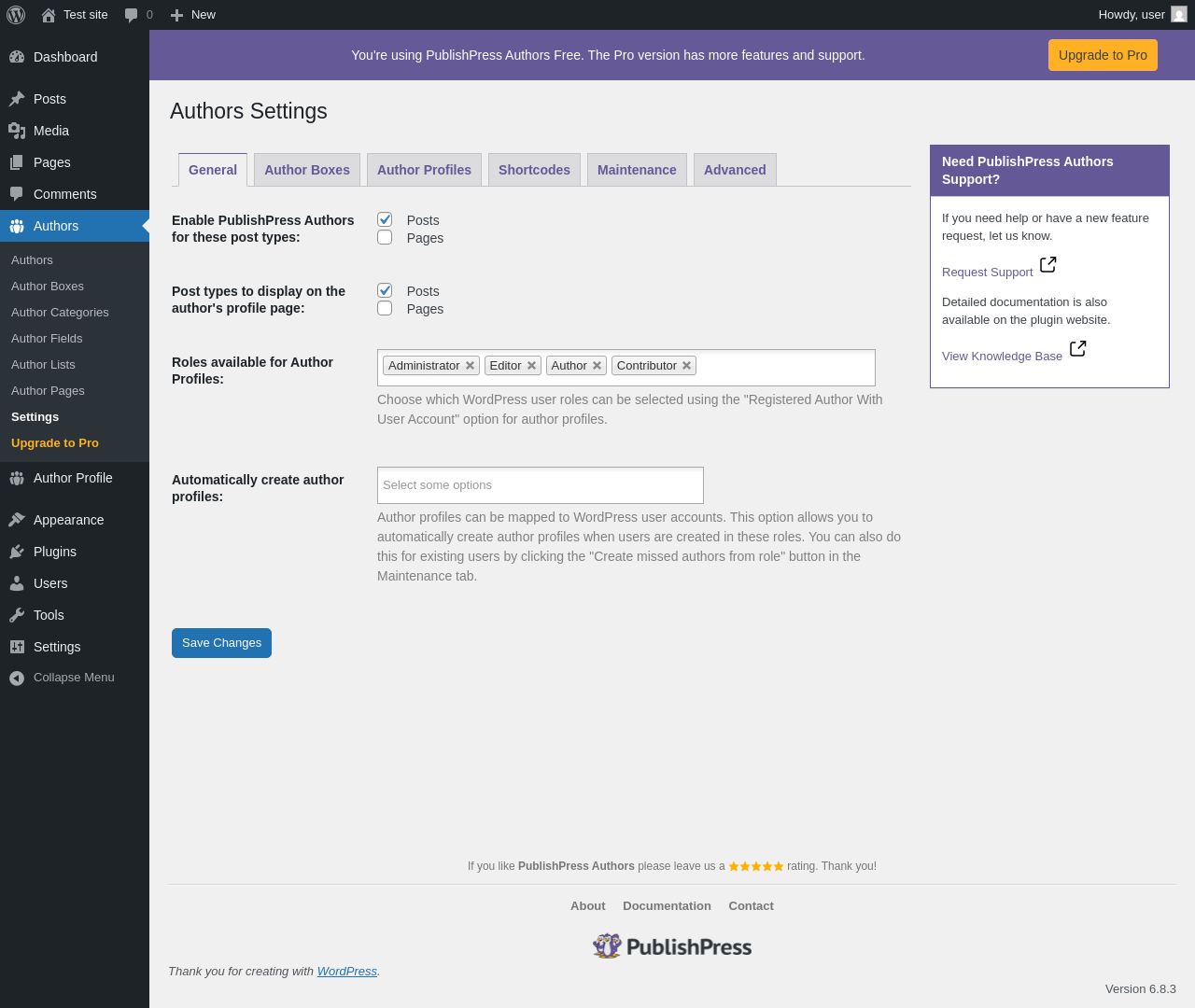
Task: Click the Dashboard gauge icon
Action: (17, 57)
